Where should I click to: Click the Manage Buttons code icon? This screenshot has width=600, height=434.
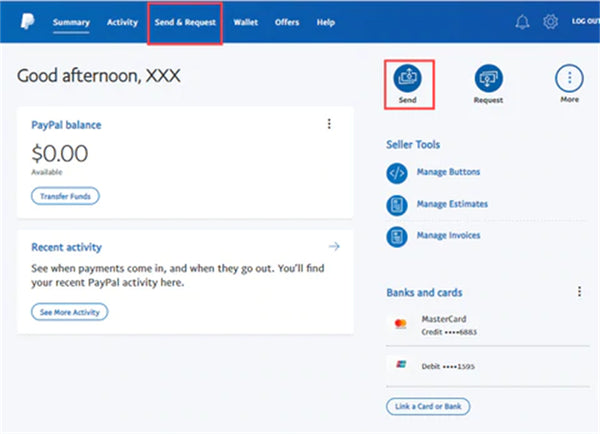point(397,174)
